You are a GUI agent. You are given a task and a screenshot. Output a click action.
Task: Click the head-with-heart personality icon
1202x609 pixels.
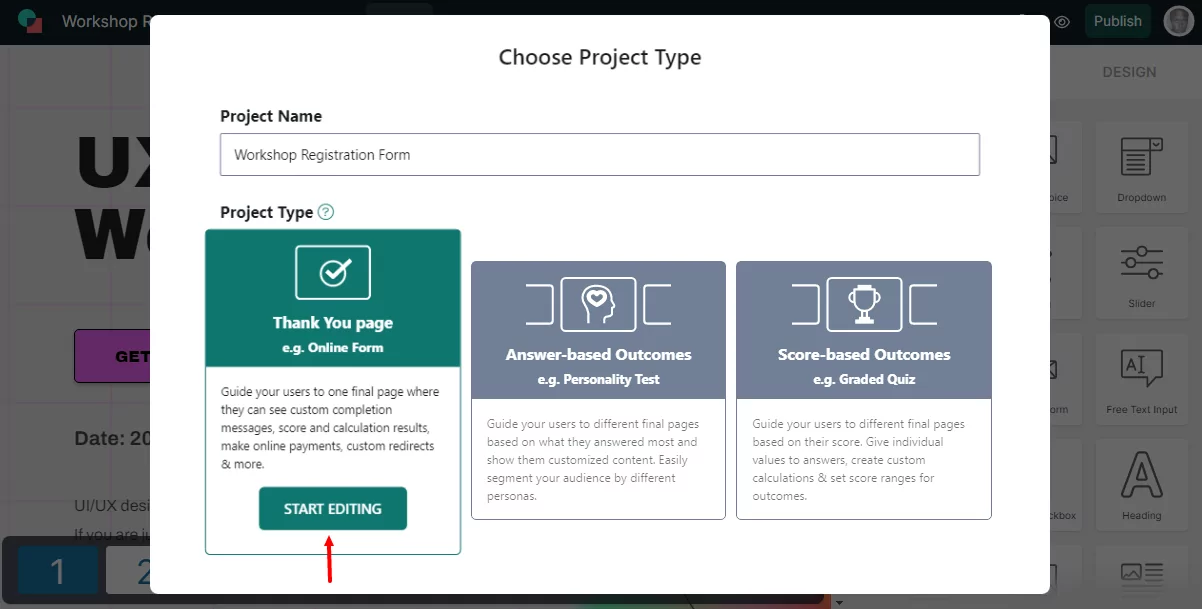(598, 304)
